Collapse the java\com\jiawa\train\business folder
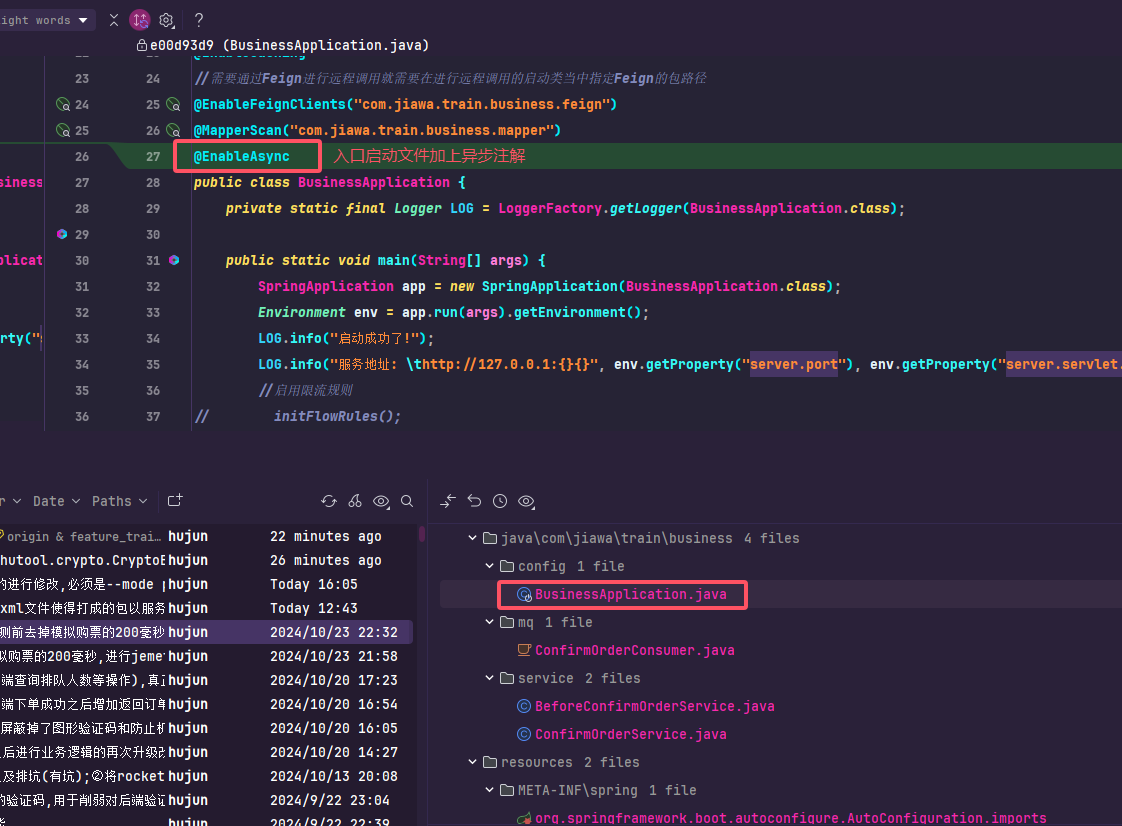The height and width of the screenshot is (826, 1122). click(x=472, y=538)
